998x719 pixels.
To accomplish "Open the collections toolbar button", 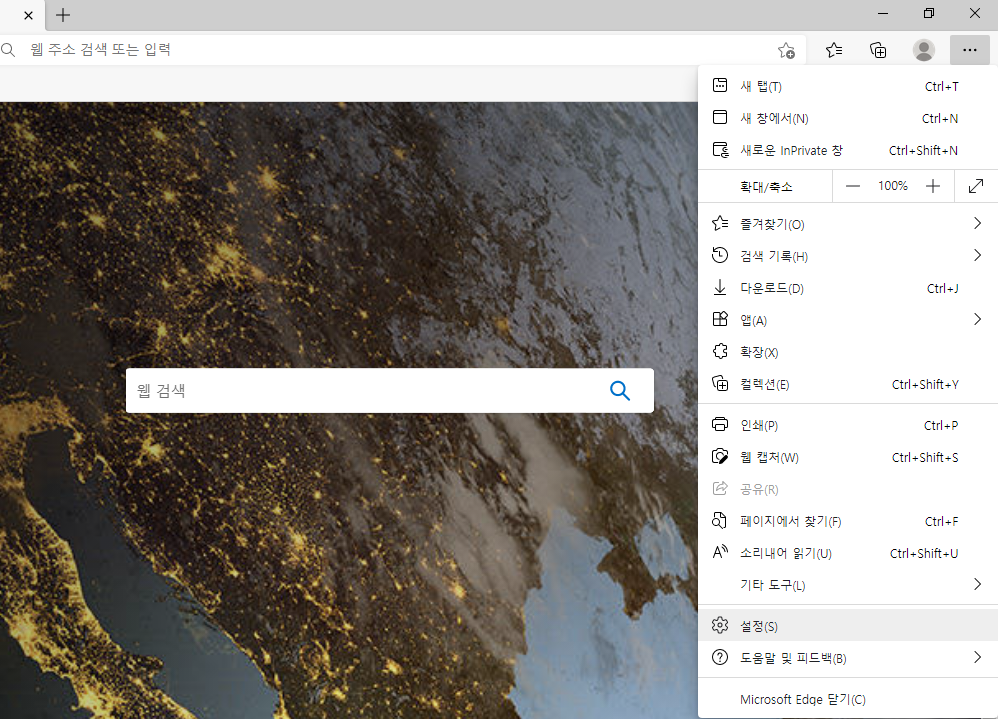I will 878,50.
